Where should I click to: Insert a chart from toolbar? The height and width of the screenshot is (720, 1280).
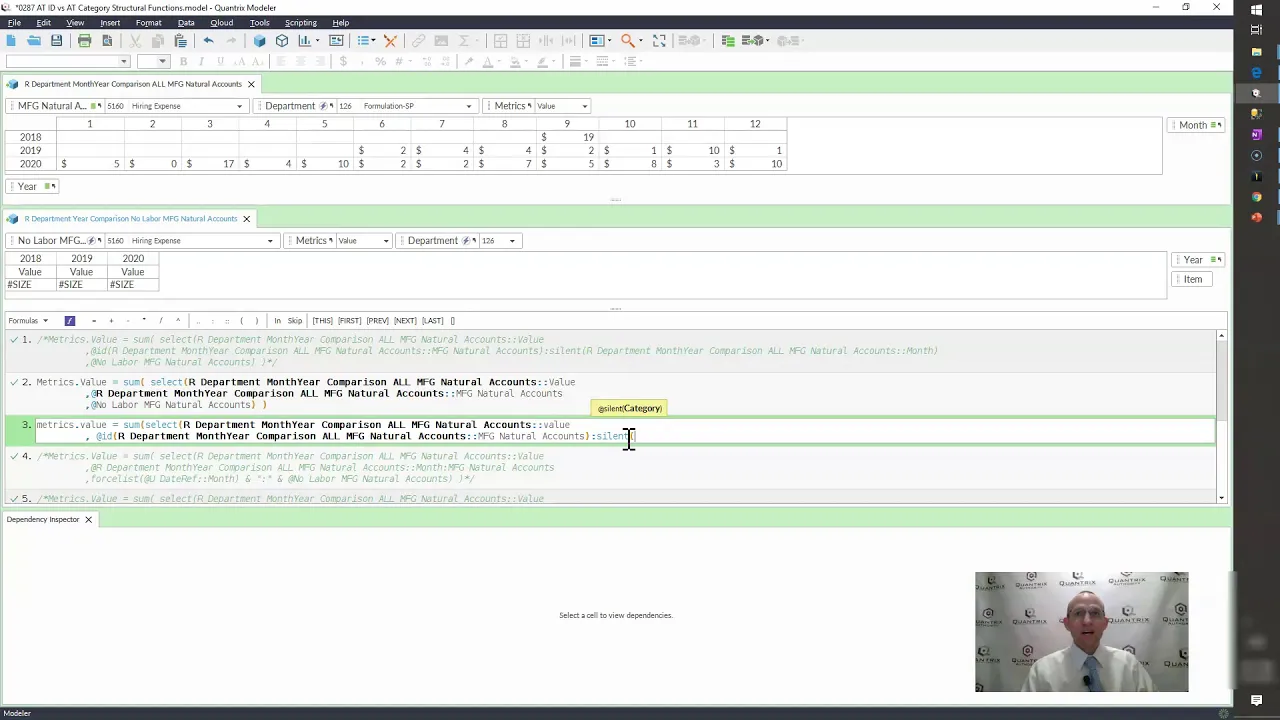pyautogui.click(x=304, y=41)
